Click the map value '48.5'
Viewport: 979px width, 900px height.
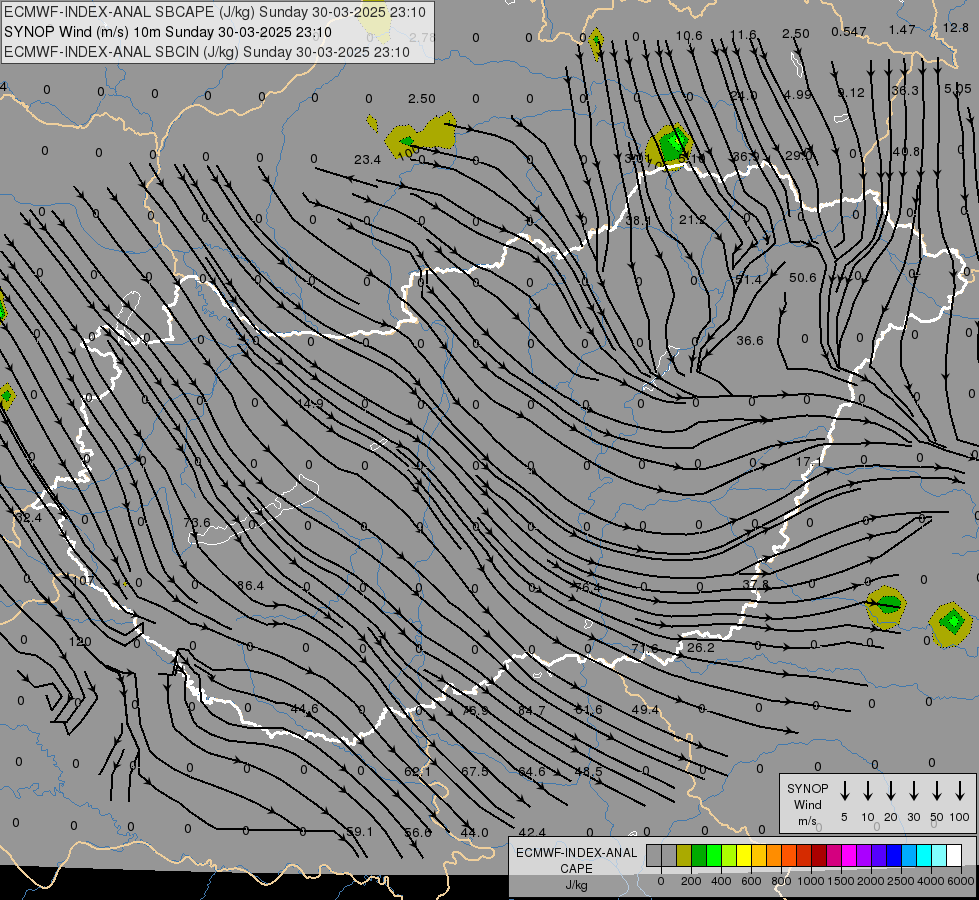pyautogui.click(x=588, y=771)
